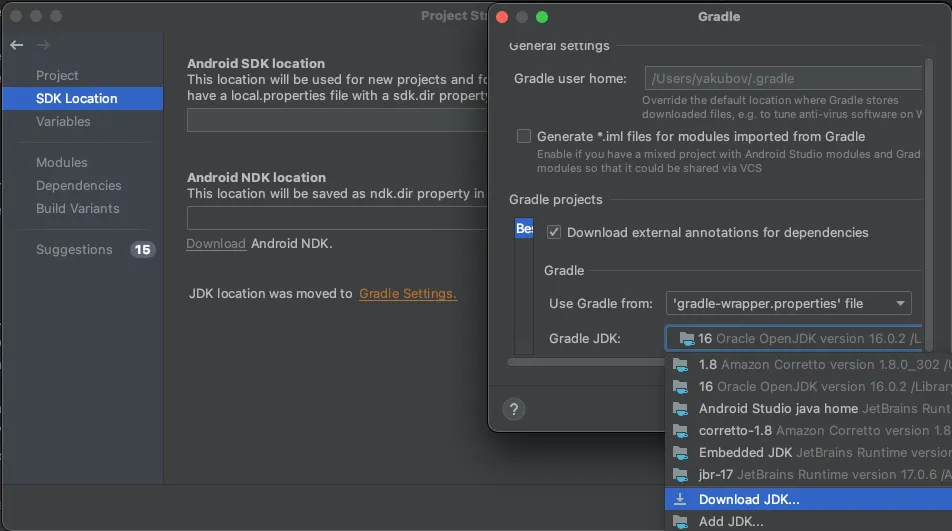Open Build Variants section in sidebar
The image size is (952, 531).
click(x=78, y=209)
